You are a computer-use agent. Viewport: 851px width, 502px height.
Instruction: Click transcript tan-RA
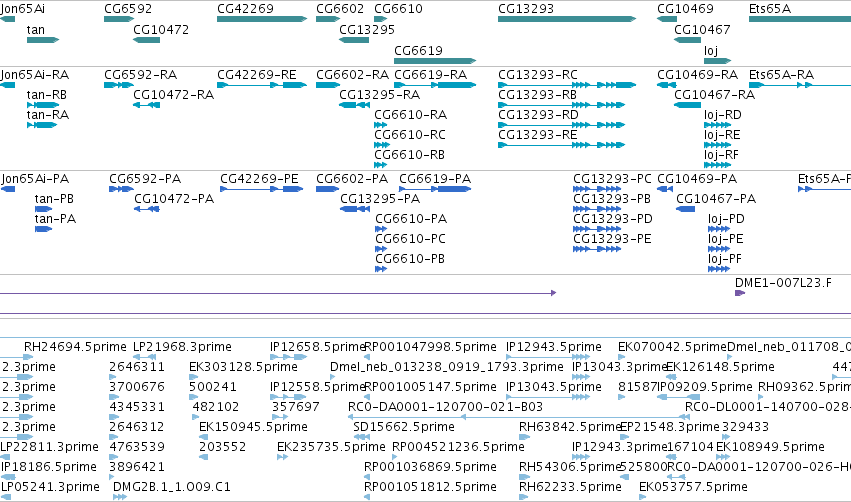pos(48,115)
